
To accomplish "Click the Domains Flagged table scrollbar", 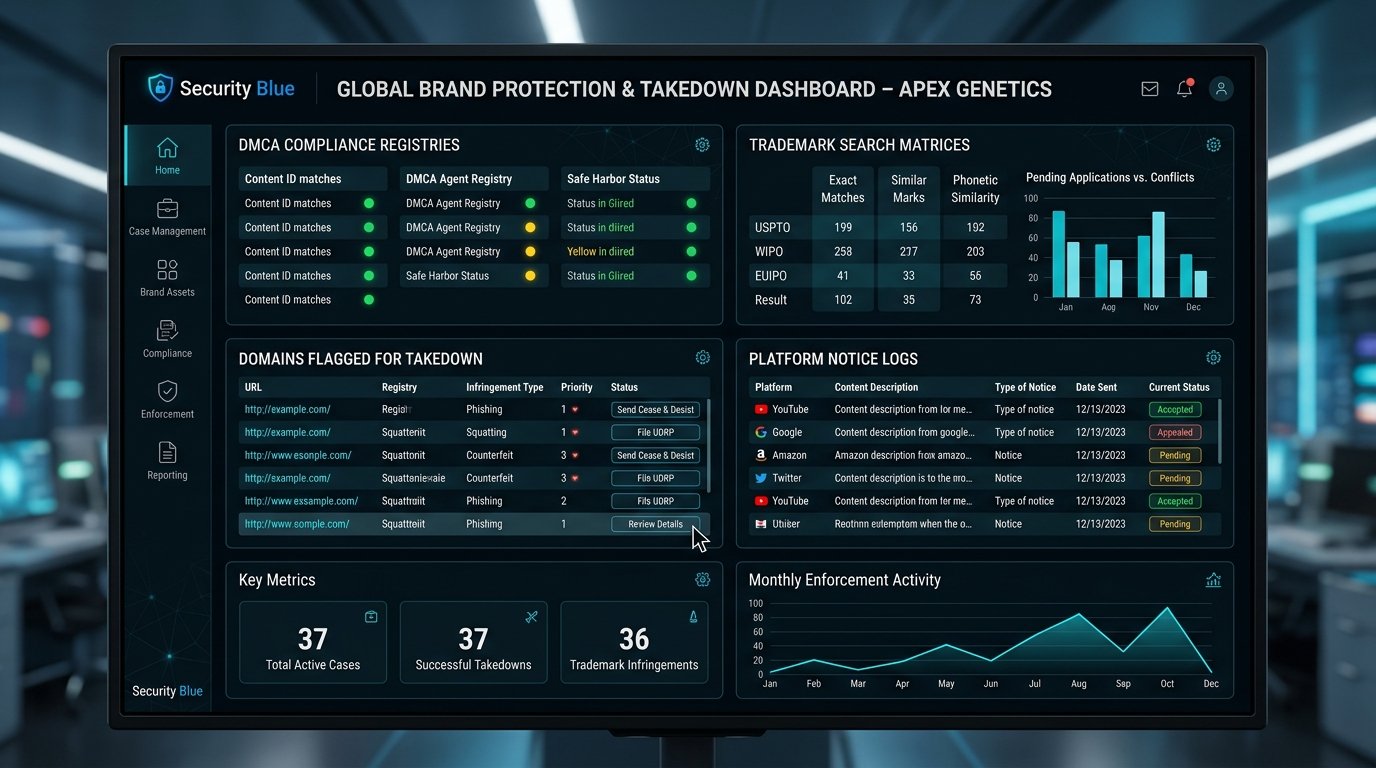I will [709, 445].
